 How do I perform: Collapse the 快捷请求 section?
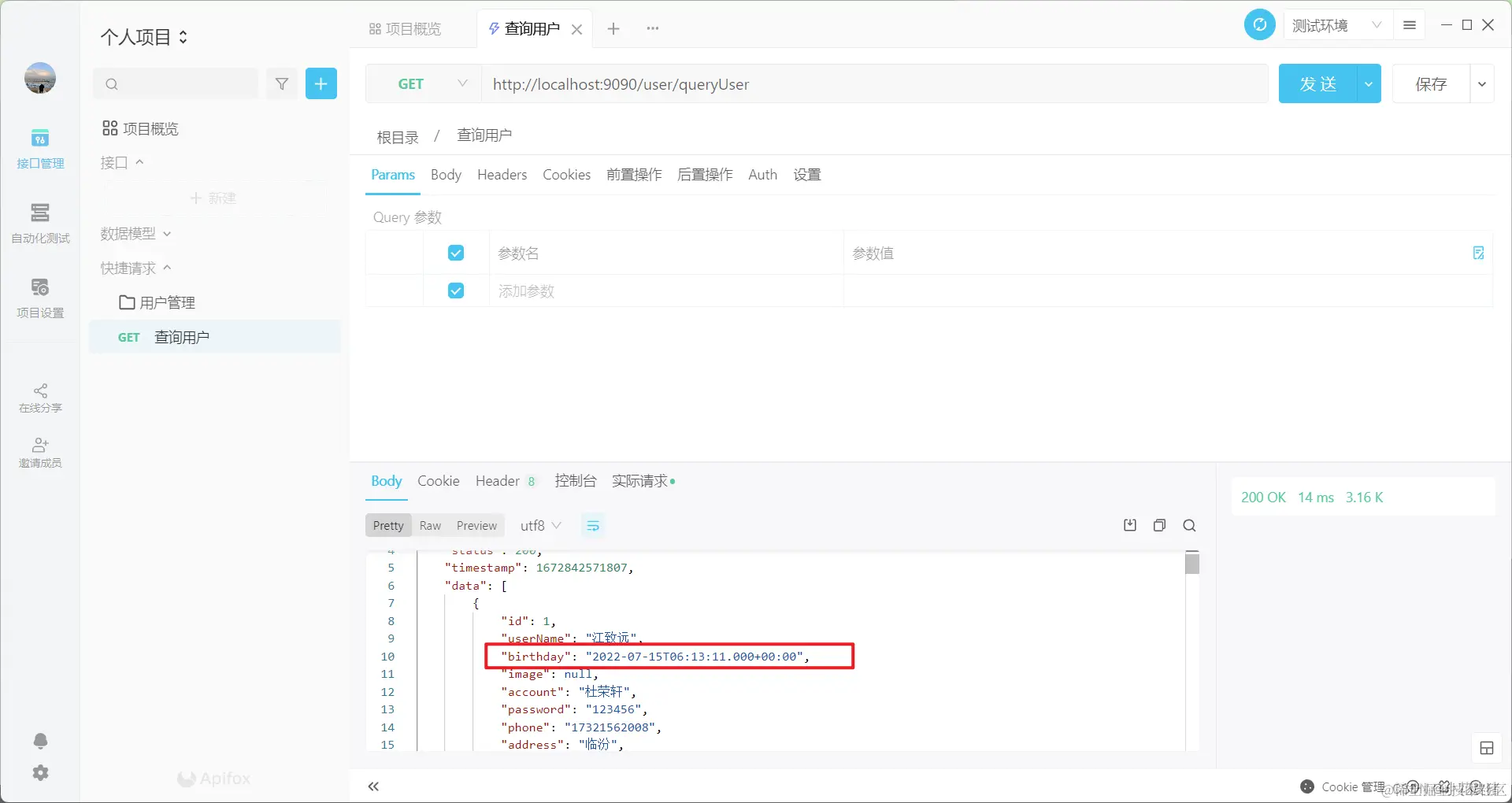(135, 268)
